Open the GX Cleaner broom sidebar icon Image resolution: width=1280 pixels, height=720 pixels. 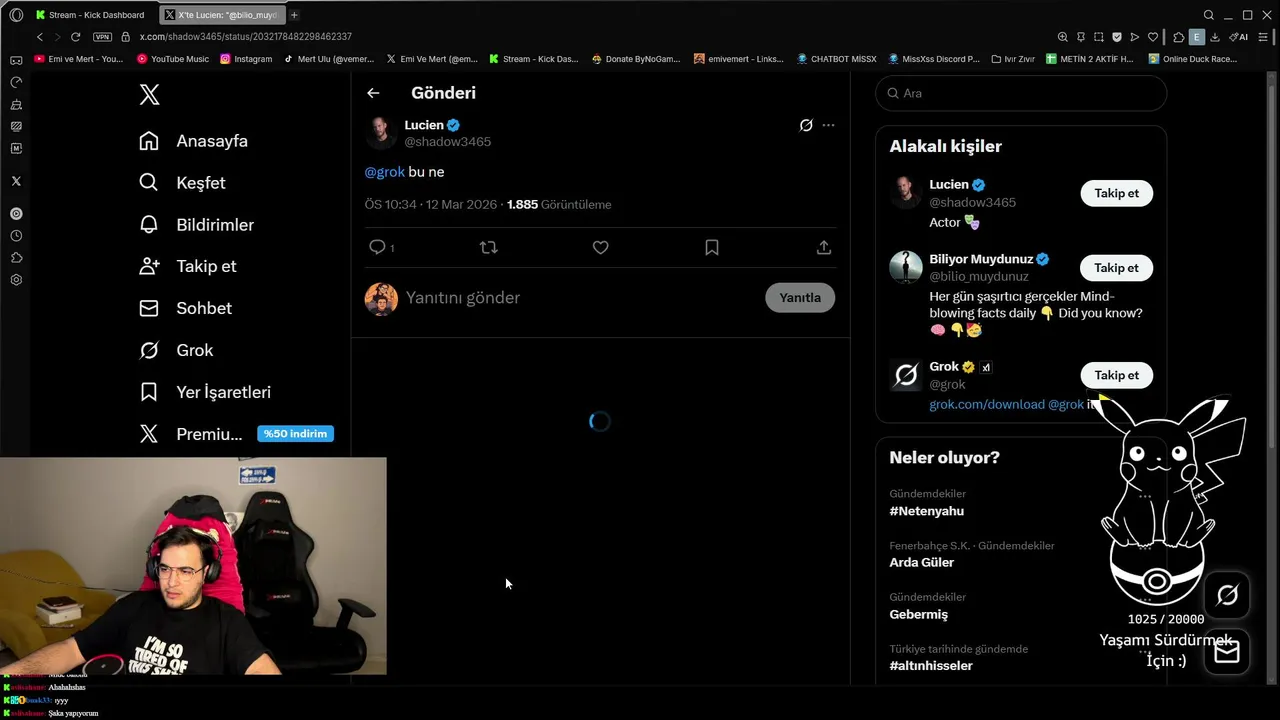tap(16, 104)
